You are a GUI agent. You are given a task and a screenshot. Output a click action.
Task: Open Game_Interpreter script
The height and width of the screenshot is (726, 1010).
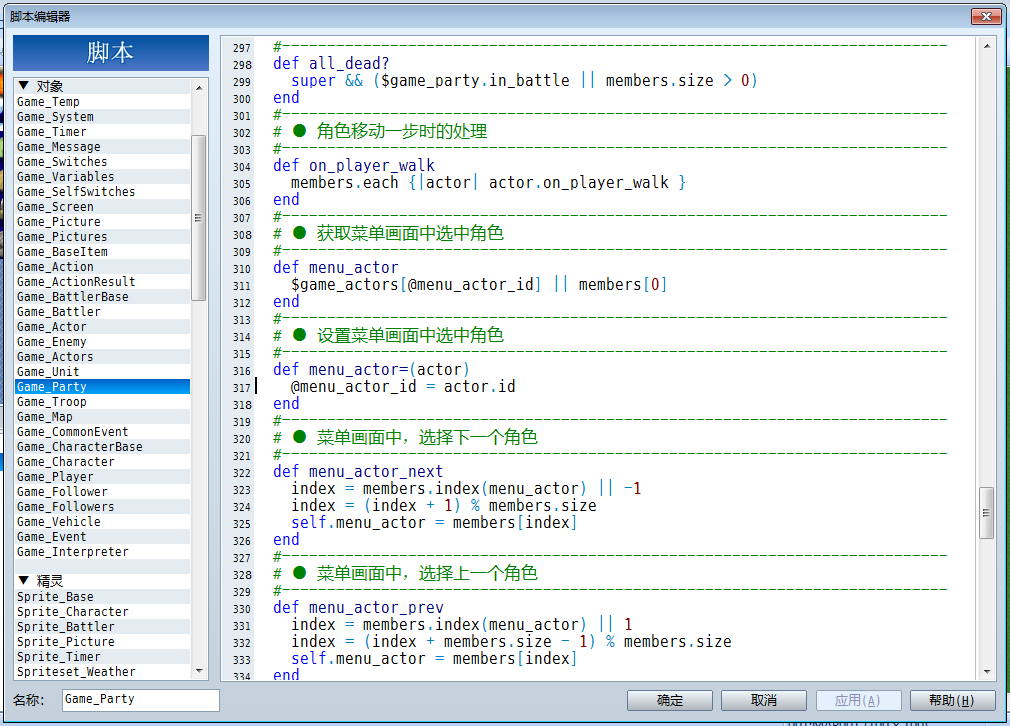click(102, 551)
